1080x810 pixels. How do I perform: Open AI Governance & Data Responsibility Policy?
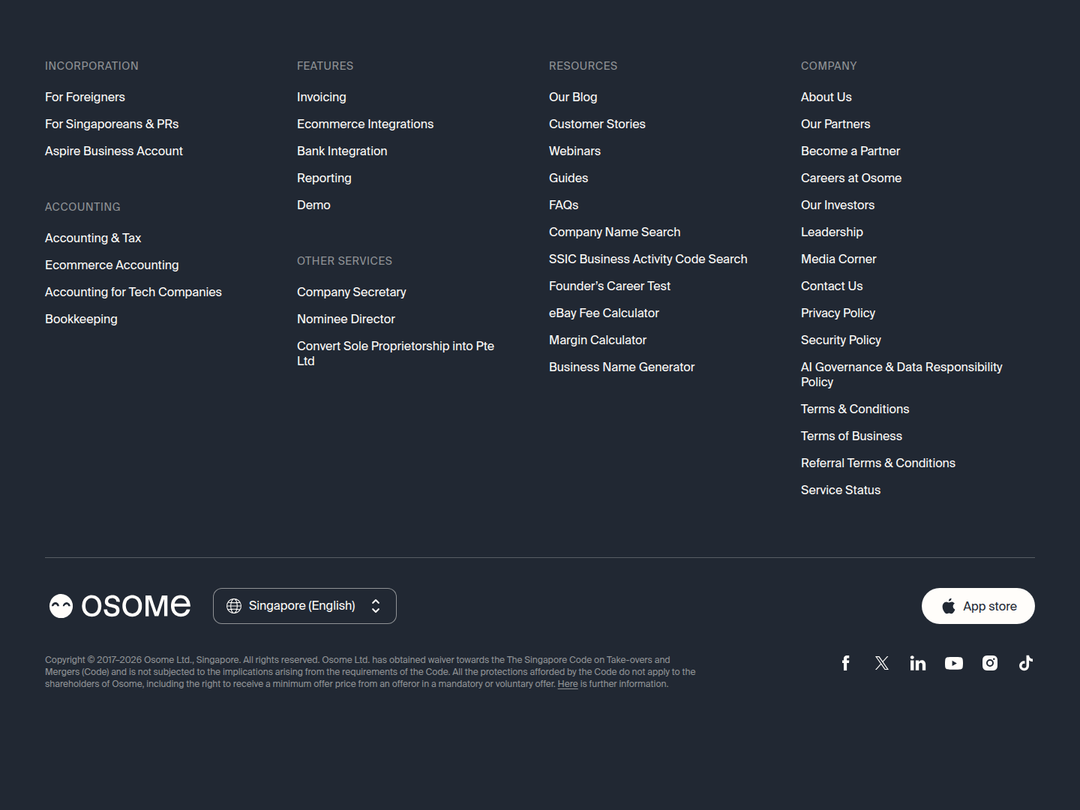click(902, 375)
